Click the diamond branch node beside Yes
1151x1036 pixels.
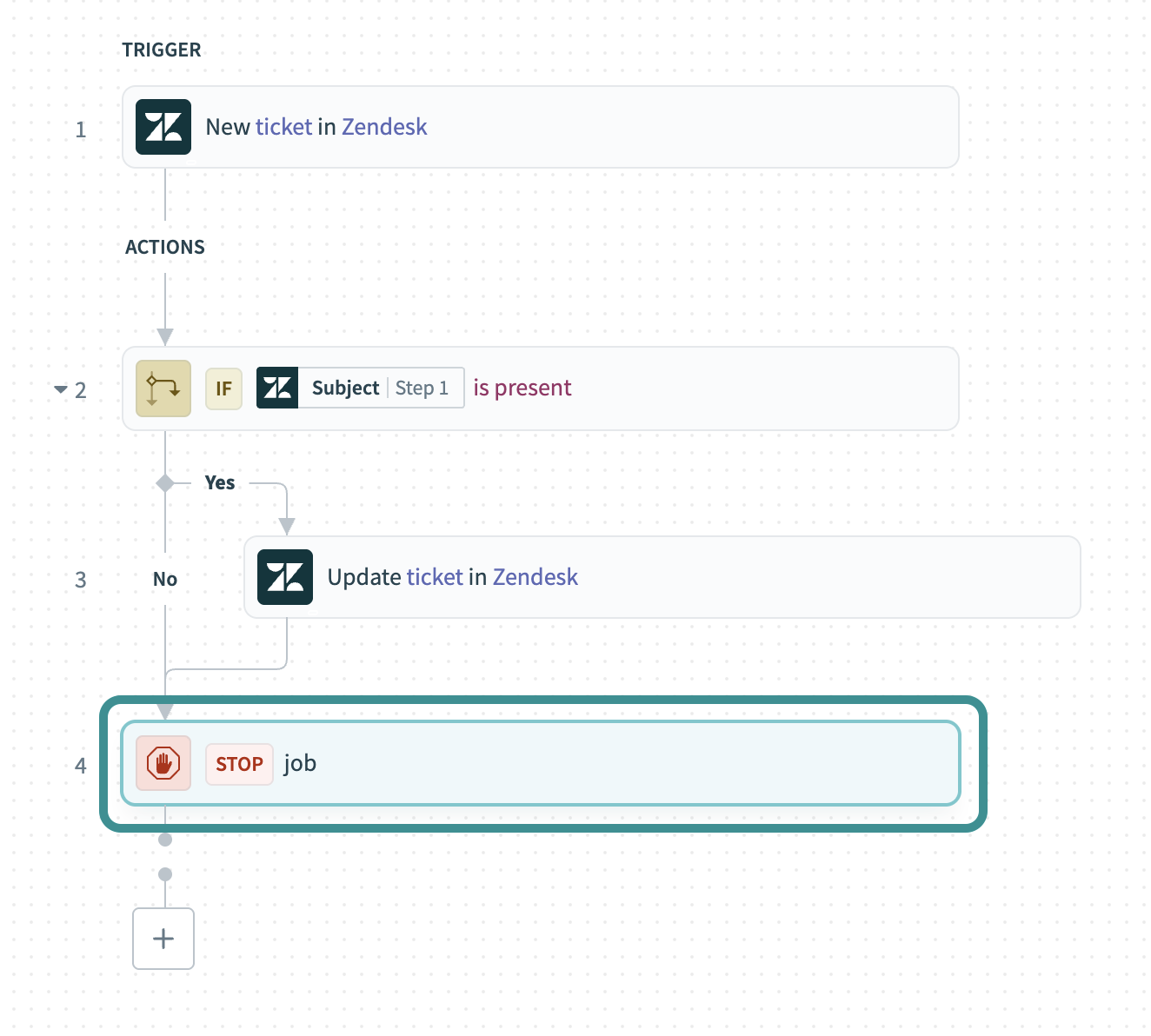pyautogui.click(x=165, y=483)
